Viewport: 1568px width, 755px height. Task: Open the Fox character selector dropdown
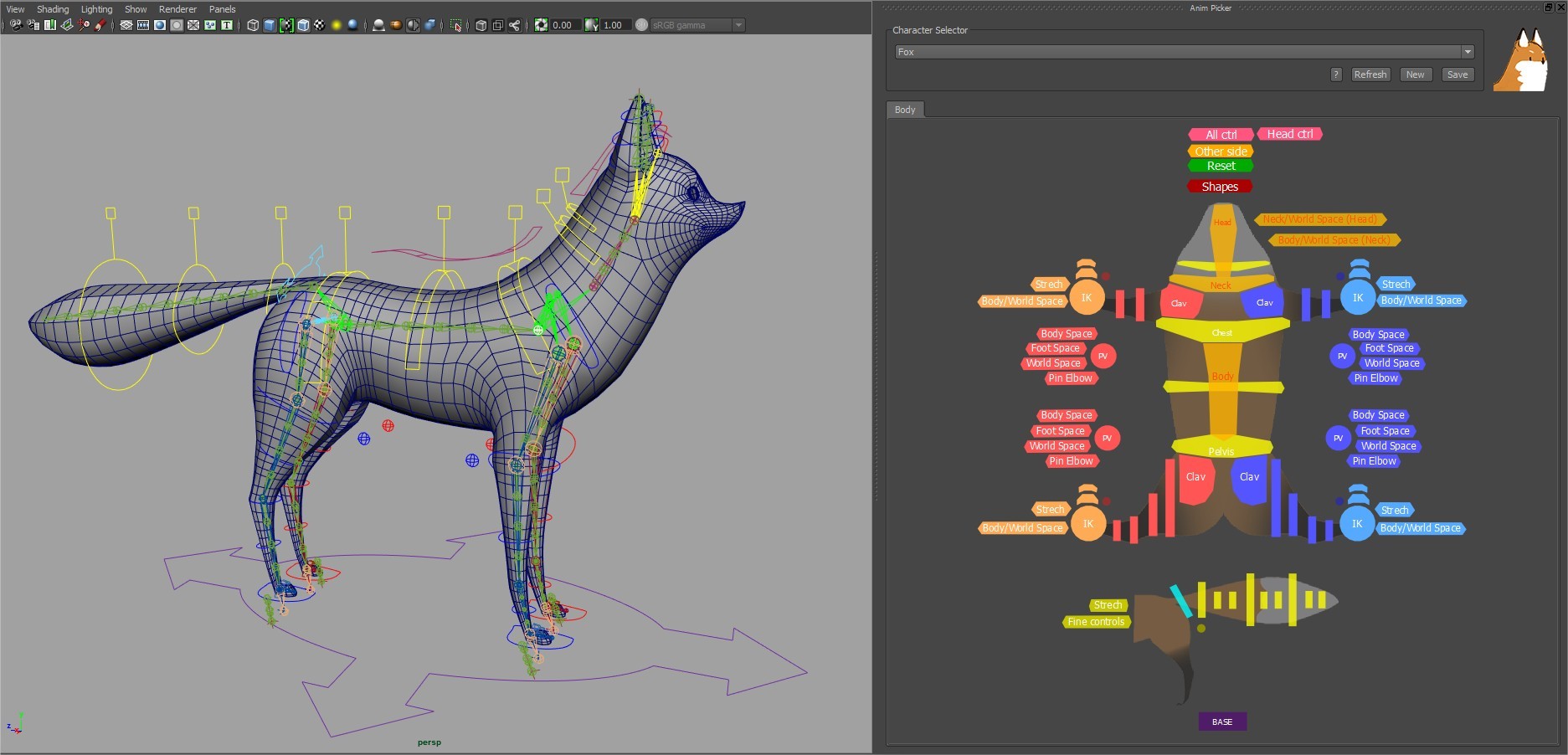[1467, 51]
